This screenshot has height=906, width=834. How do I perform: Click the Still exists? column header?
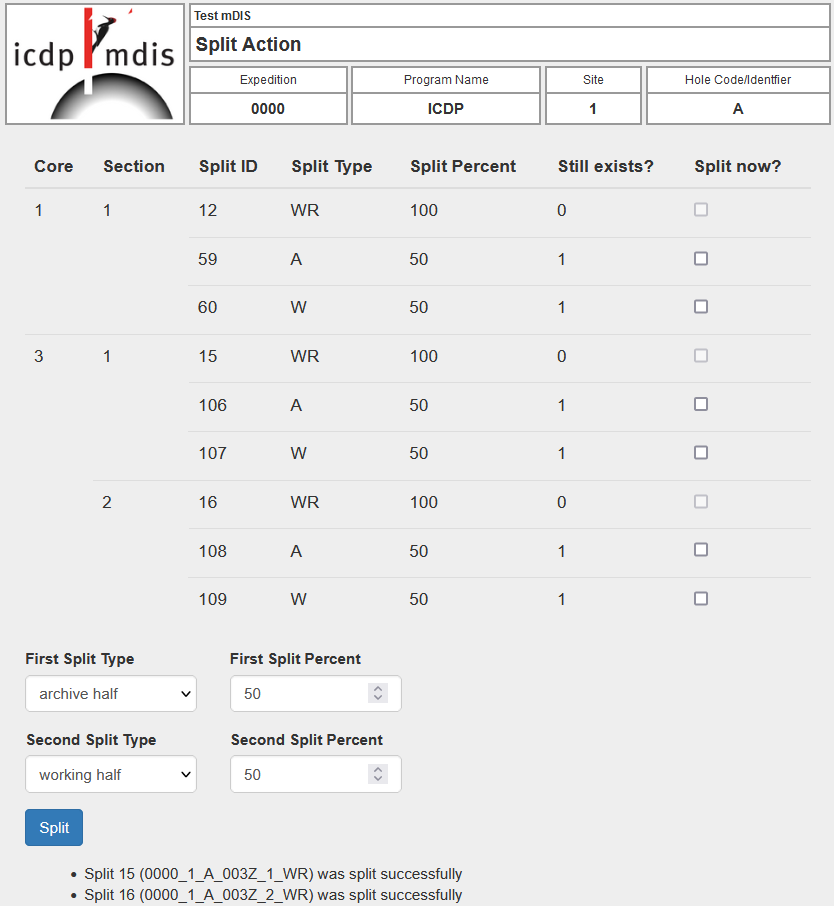point(605,166)
